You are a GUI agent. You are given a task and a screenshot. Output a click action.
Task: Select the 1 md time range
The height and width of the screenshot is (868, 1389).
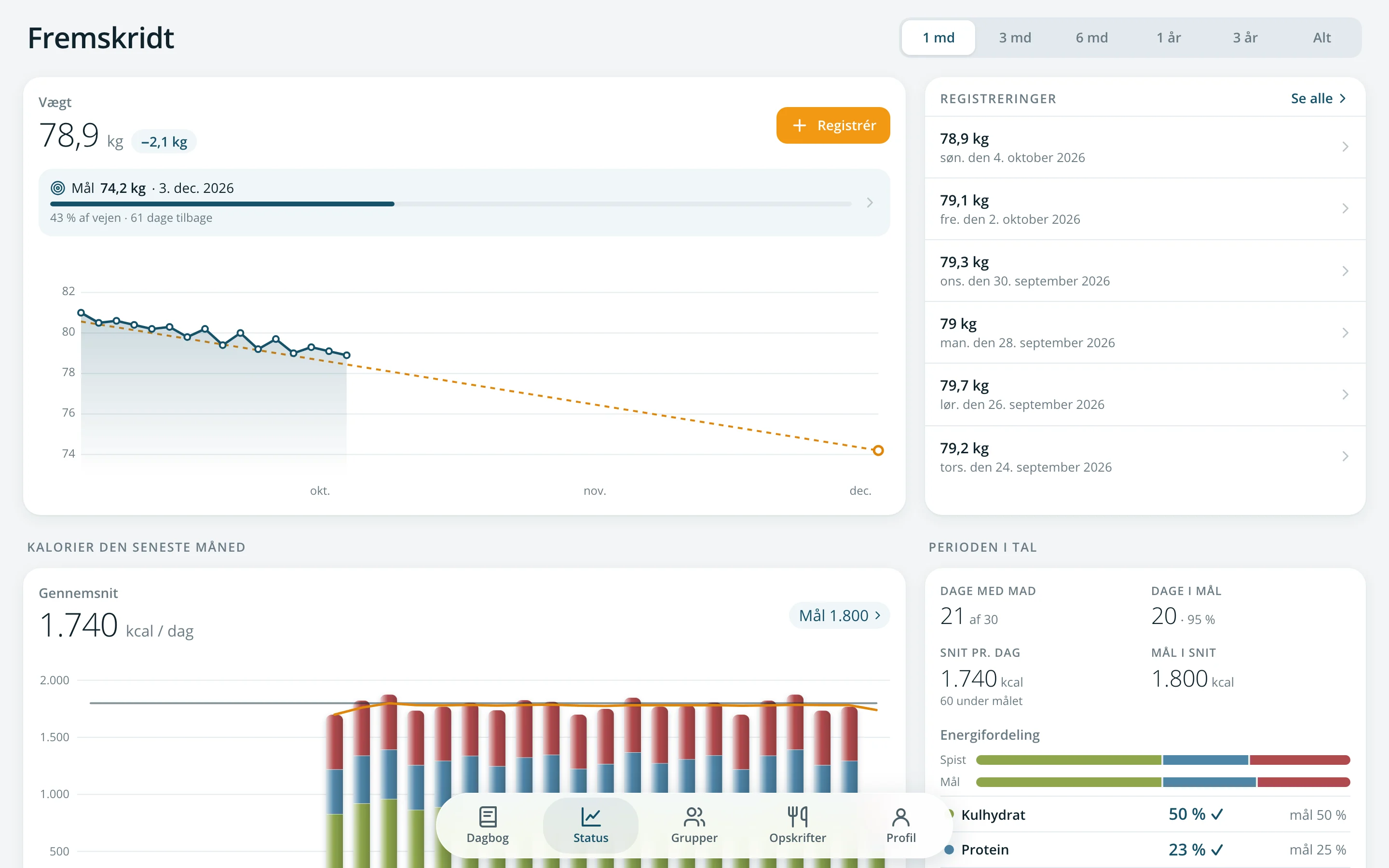(x=939, y=38)
